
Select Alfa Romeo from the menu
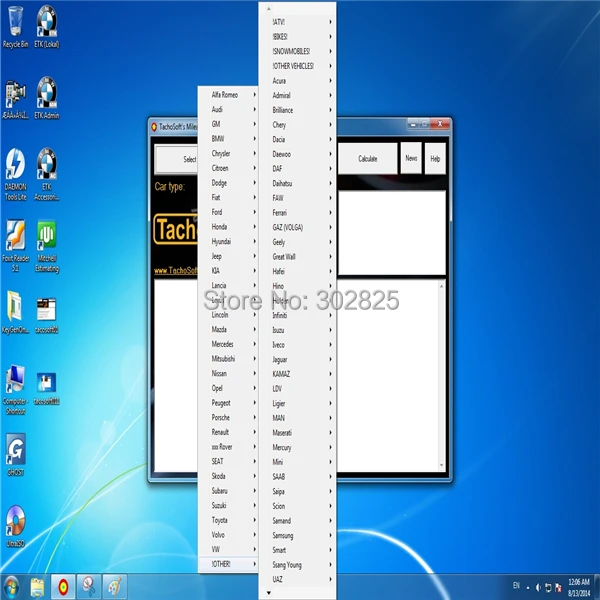[228, 95]
